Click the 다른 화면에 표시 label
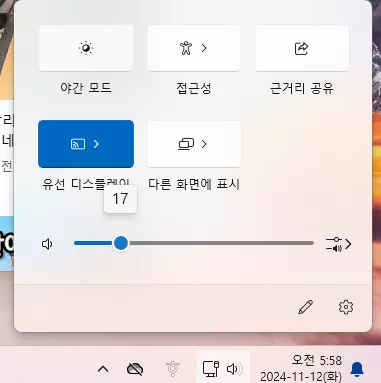381x383 pixels. (x=194, y=184)
